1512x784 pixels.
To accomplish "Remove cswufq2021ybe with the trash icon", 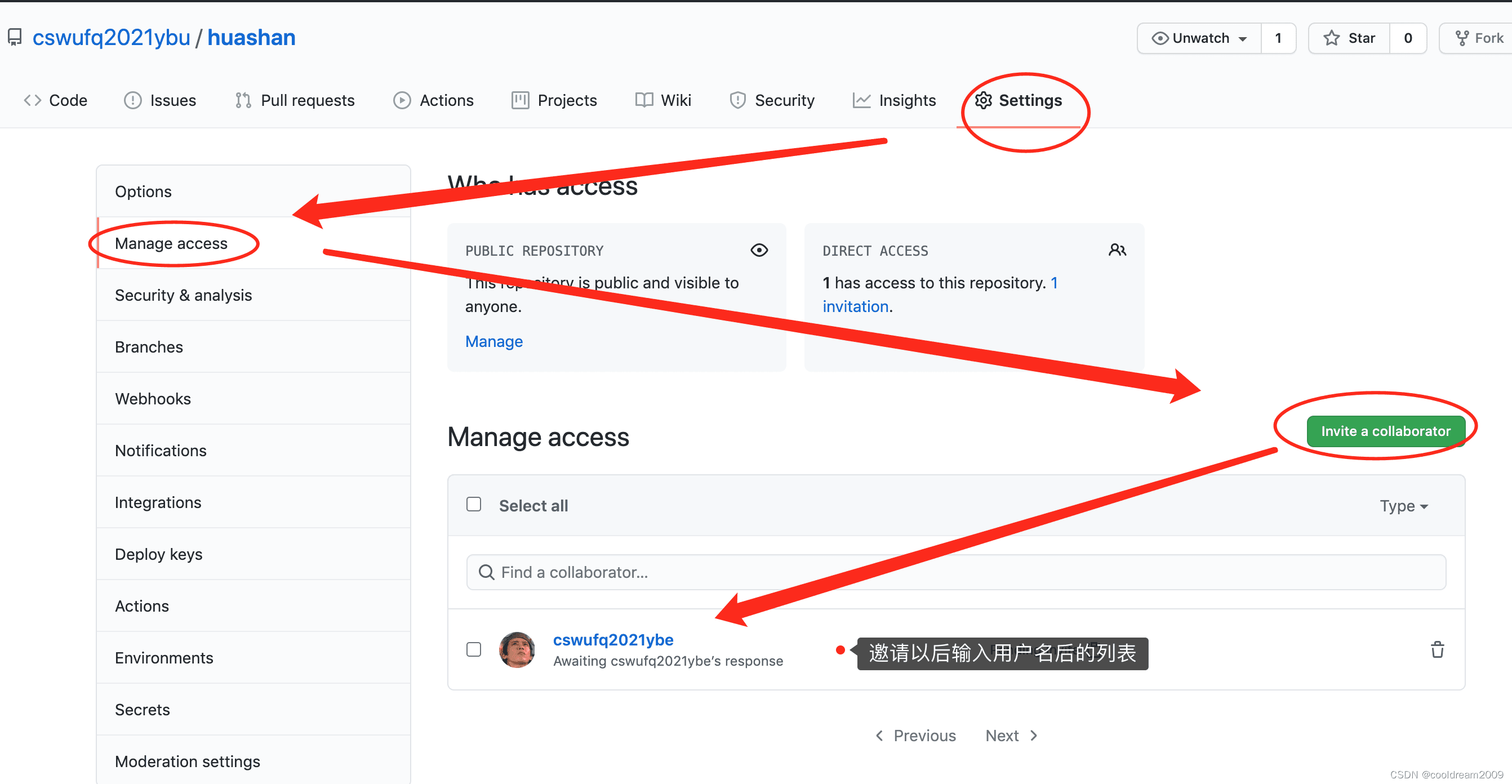I will [x=1437, y=649].
